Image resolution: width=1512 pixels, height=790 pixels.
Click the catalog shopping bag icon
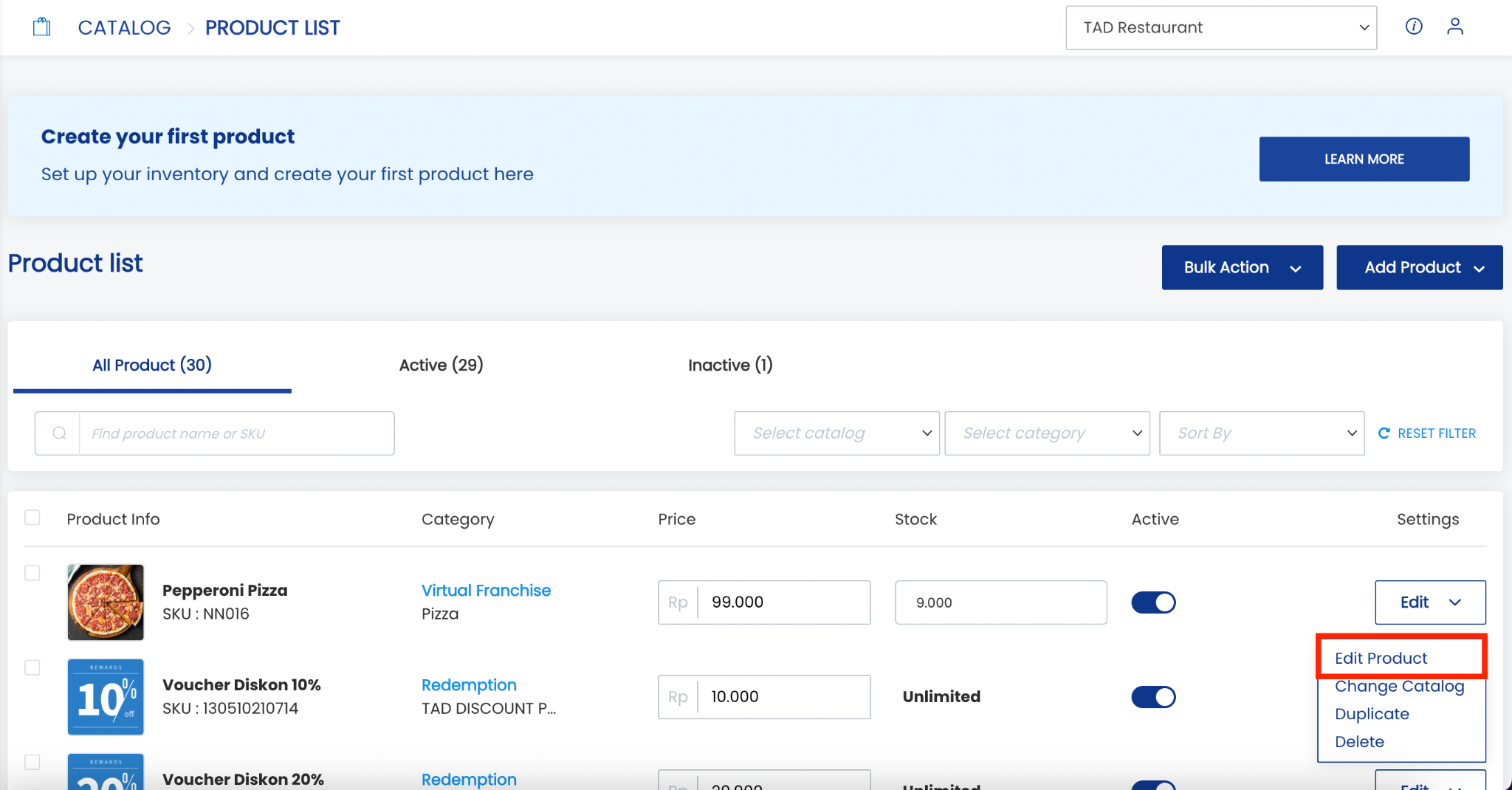42,27
